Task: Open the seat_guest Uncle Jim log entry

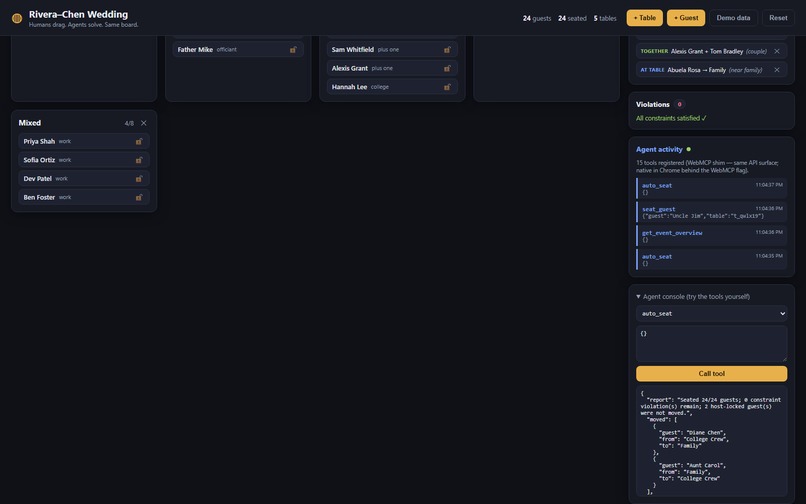Action: click(711, 212)
